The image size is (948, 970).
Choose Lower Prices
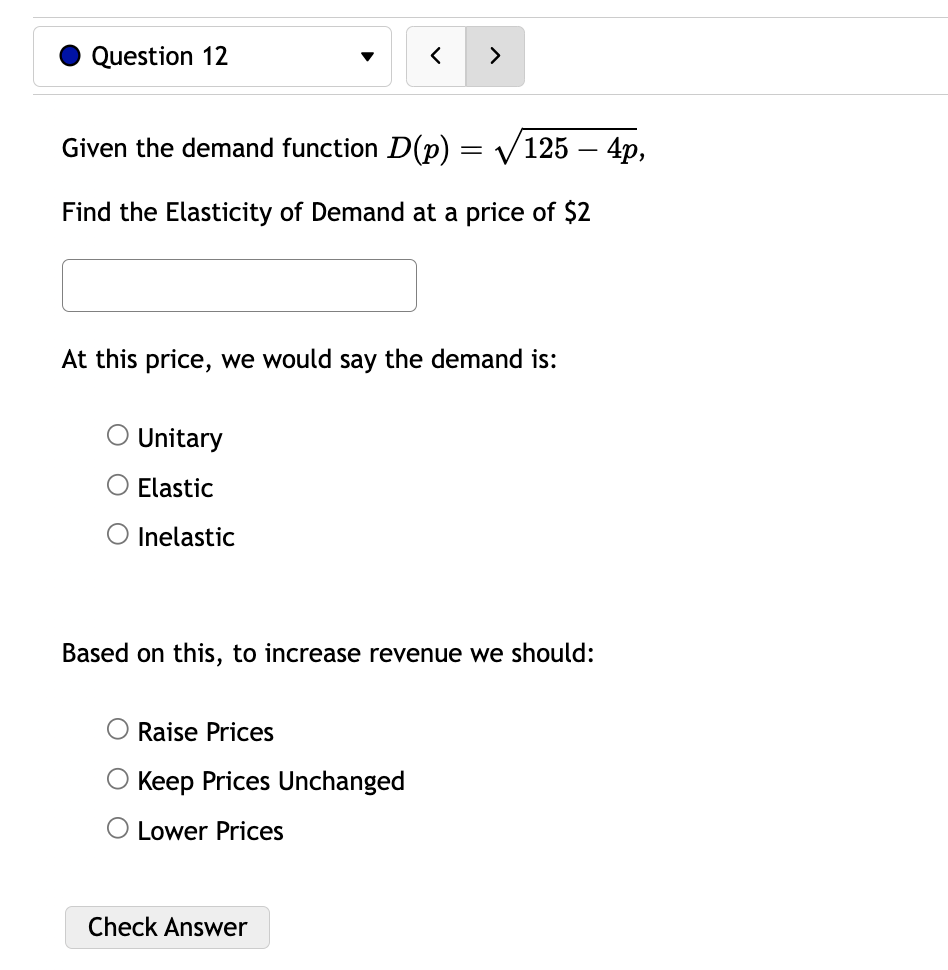click(117, 827)
